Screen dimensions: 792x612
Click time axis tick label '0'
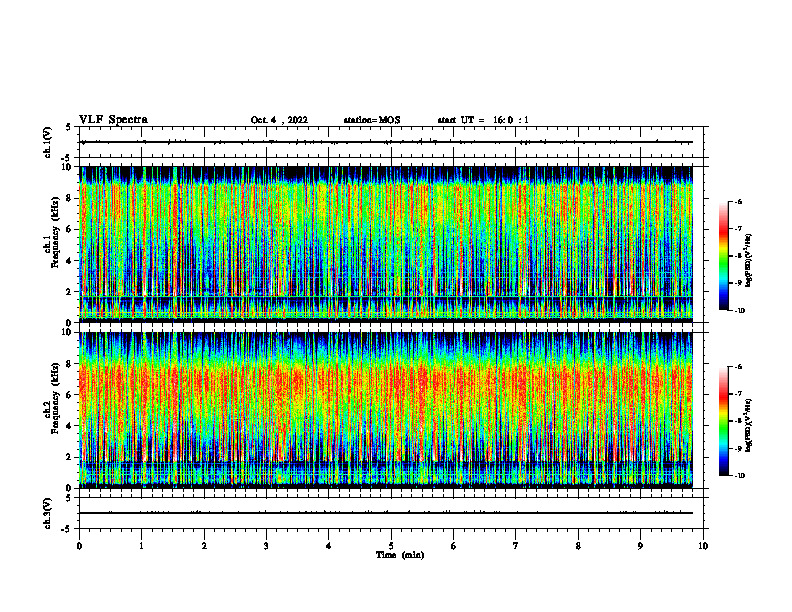coord(79,546)
